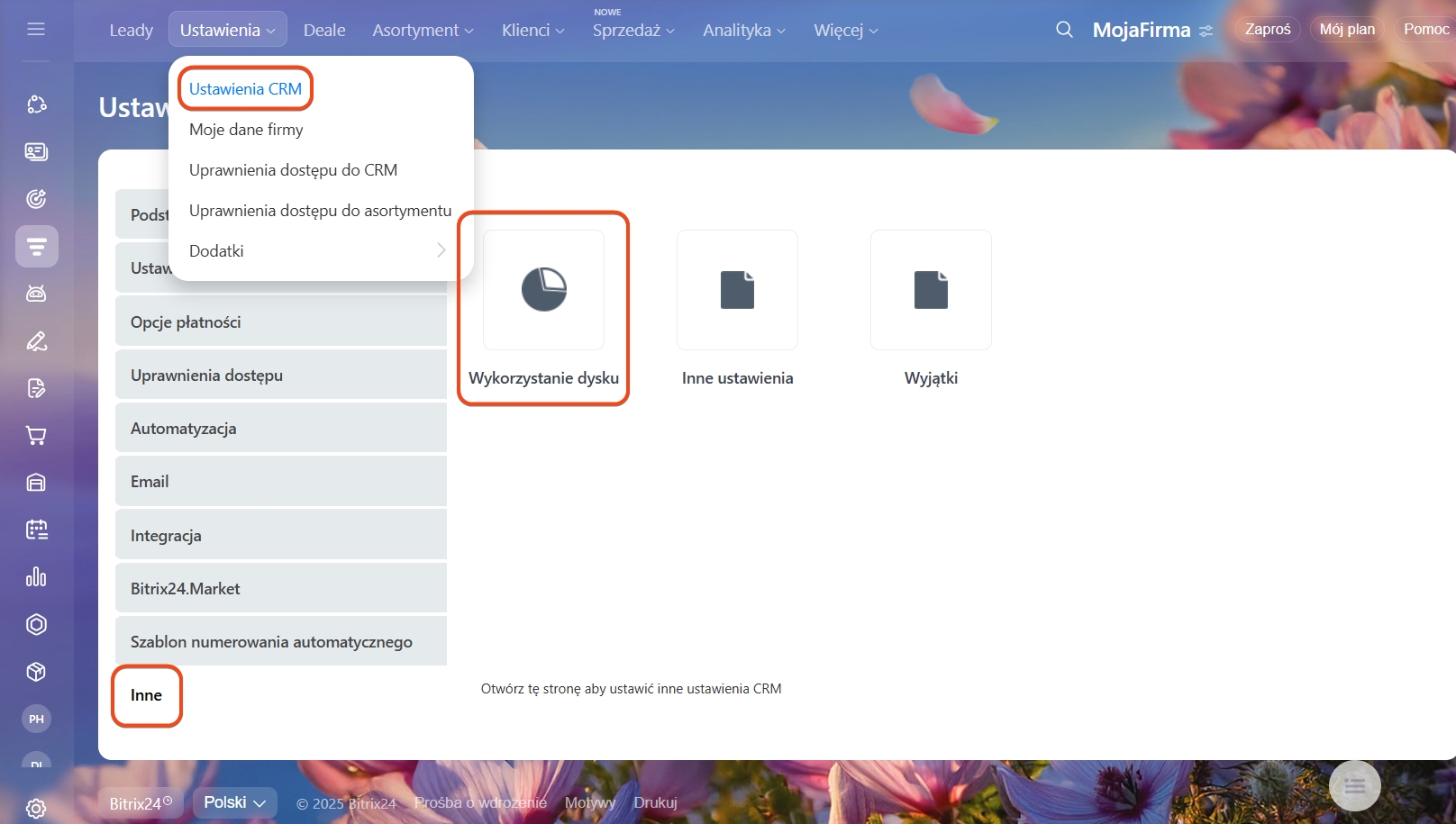Screen dimensions: 1456x824
Task: Open the bar chart sidebar icon
Action: (x=36, y=577)
